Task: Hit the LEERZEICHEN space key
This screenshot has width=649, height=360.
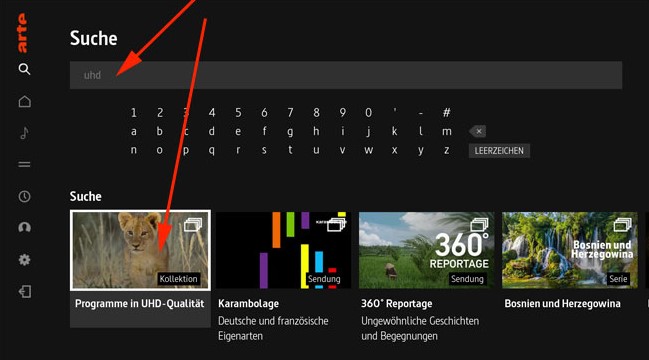Action: pos(499,151)
